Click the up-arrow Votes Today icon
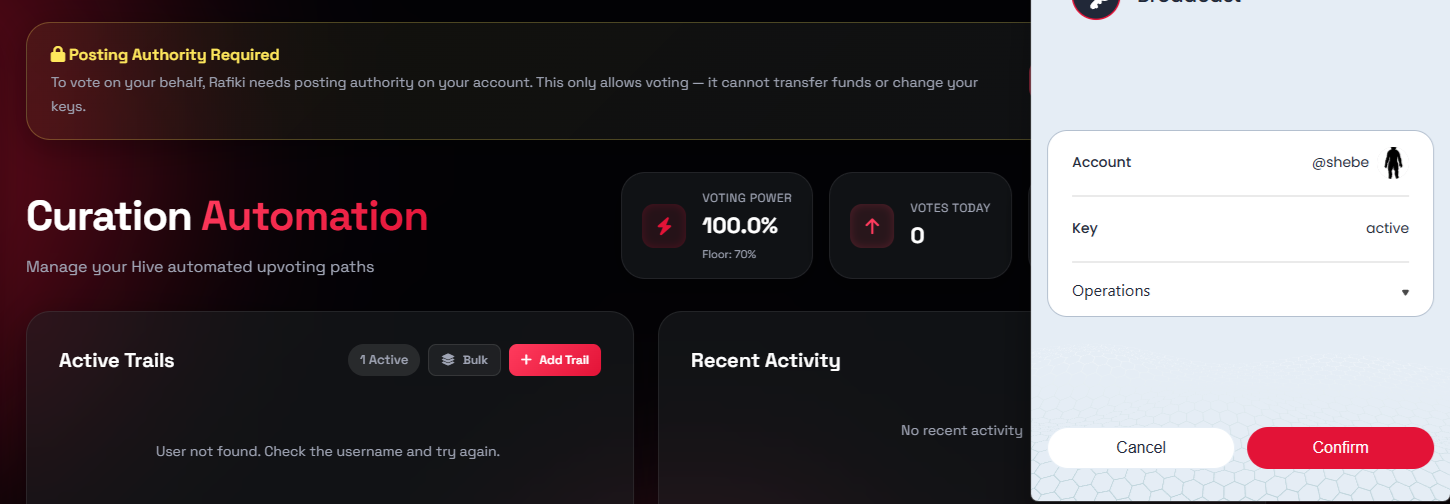 [x=871, y=226]
